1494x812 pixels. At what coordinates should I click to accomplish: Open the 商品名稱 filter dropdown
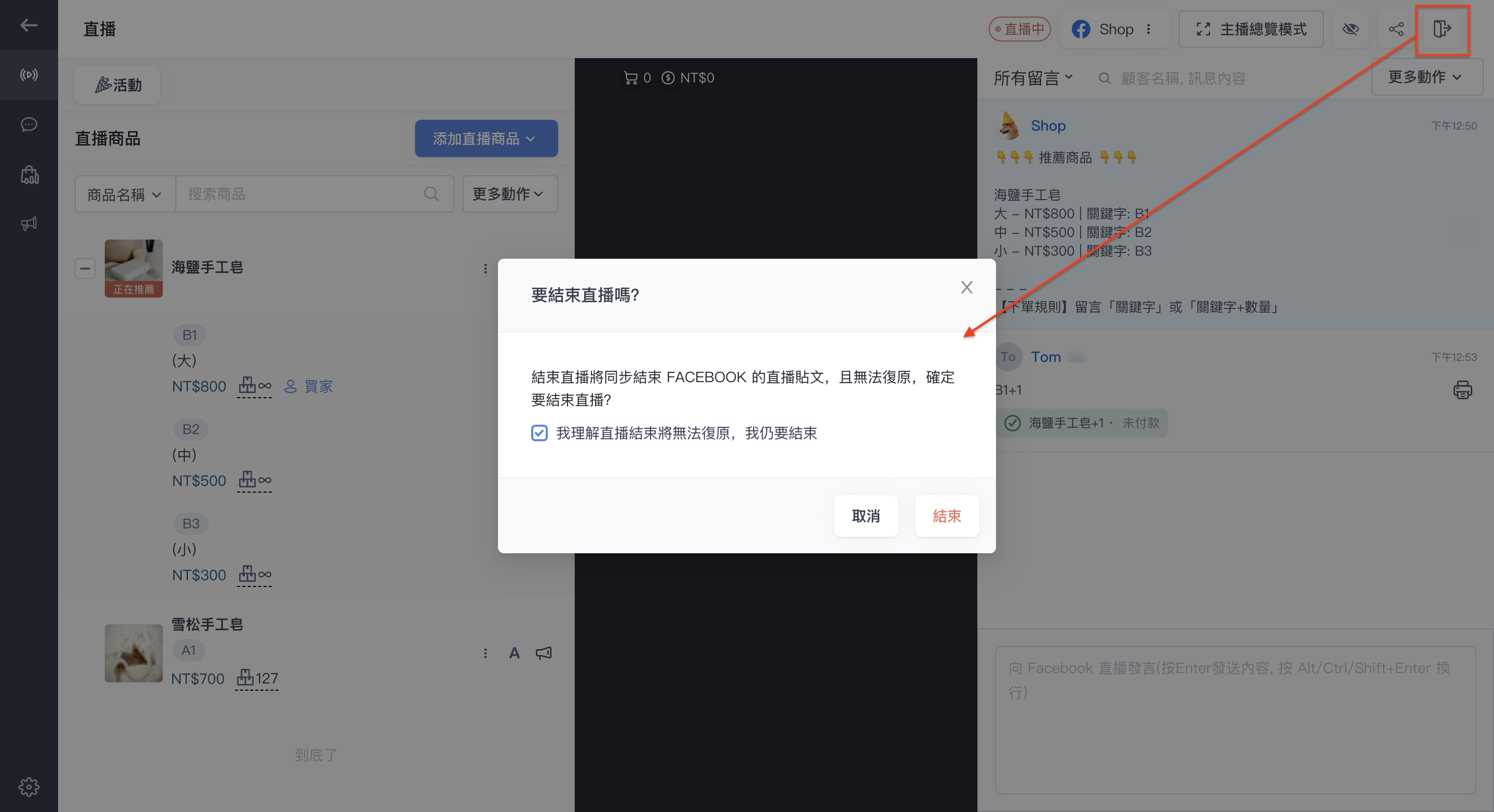[125, 194]
